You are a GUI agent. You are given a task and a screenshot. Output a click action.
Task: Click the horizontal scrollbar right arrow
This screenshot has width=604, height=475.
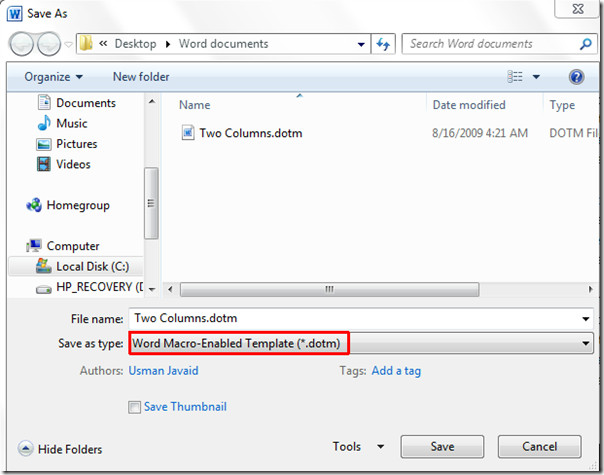point(591,289)
